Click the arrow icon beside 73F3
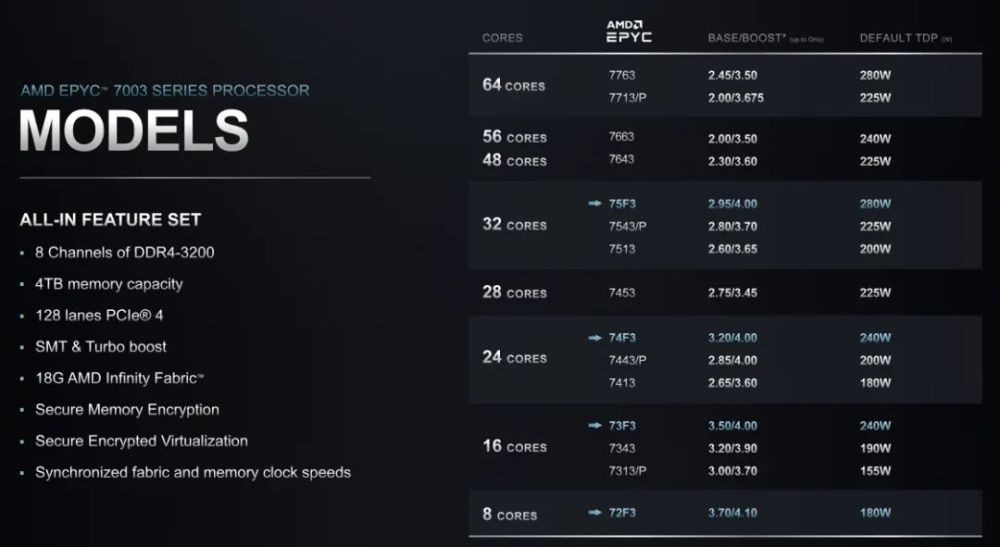The image size is (1000, 547). pyautogui.click(x=594, y=425)
